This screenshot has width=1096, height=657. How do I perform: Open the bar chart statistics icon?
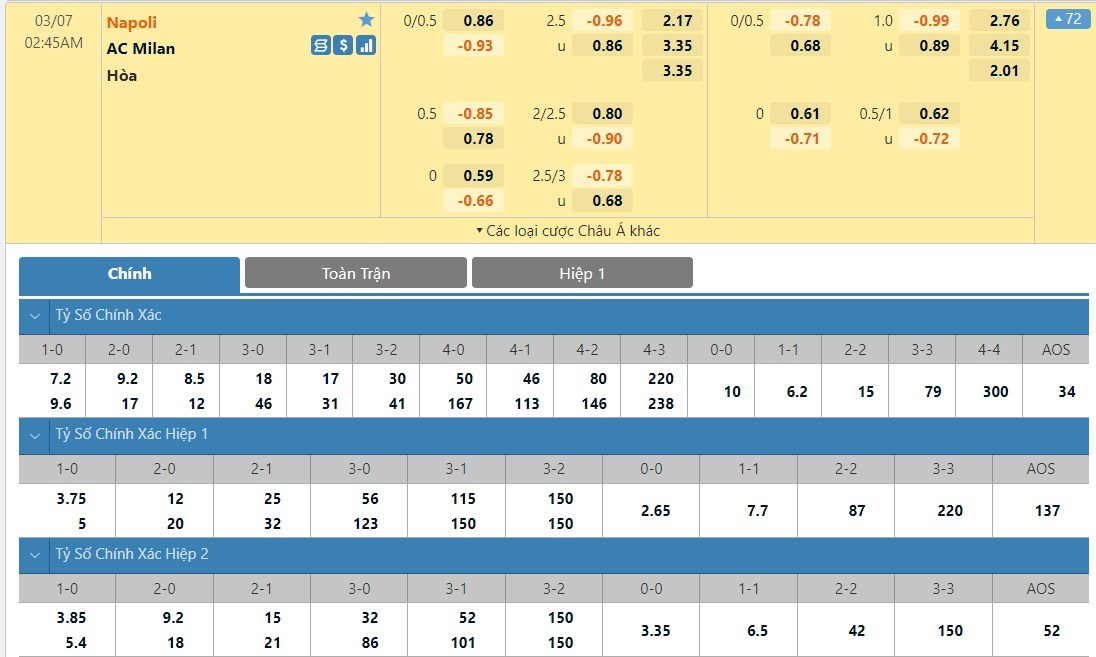pos(366,45)
